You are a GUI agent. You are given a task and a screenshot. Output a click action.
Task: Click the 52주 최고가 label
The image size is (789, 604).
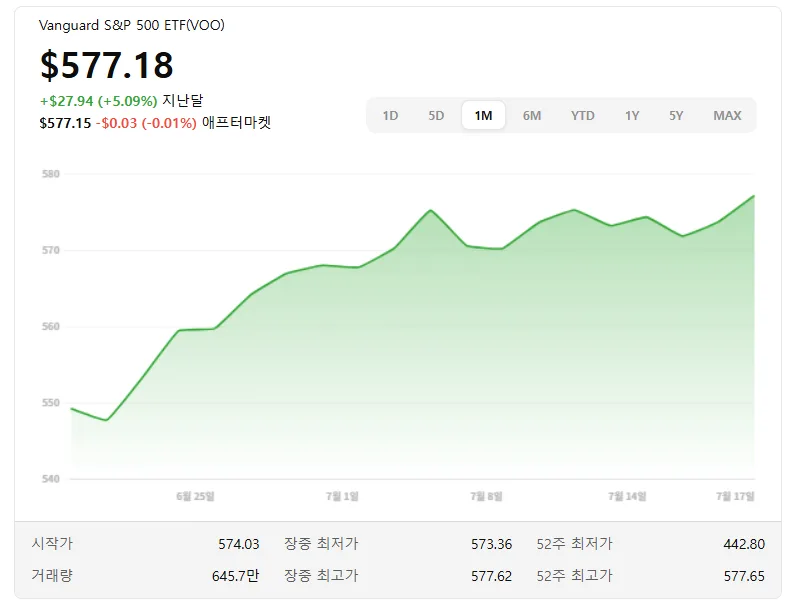coord(575,575)
